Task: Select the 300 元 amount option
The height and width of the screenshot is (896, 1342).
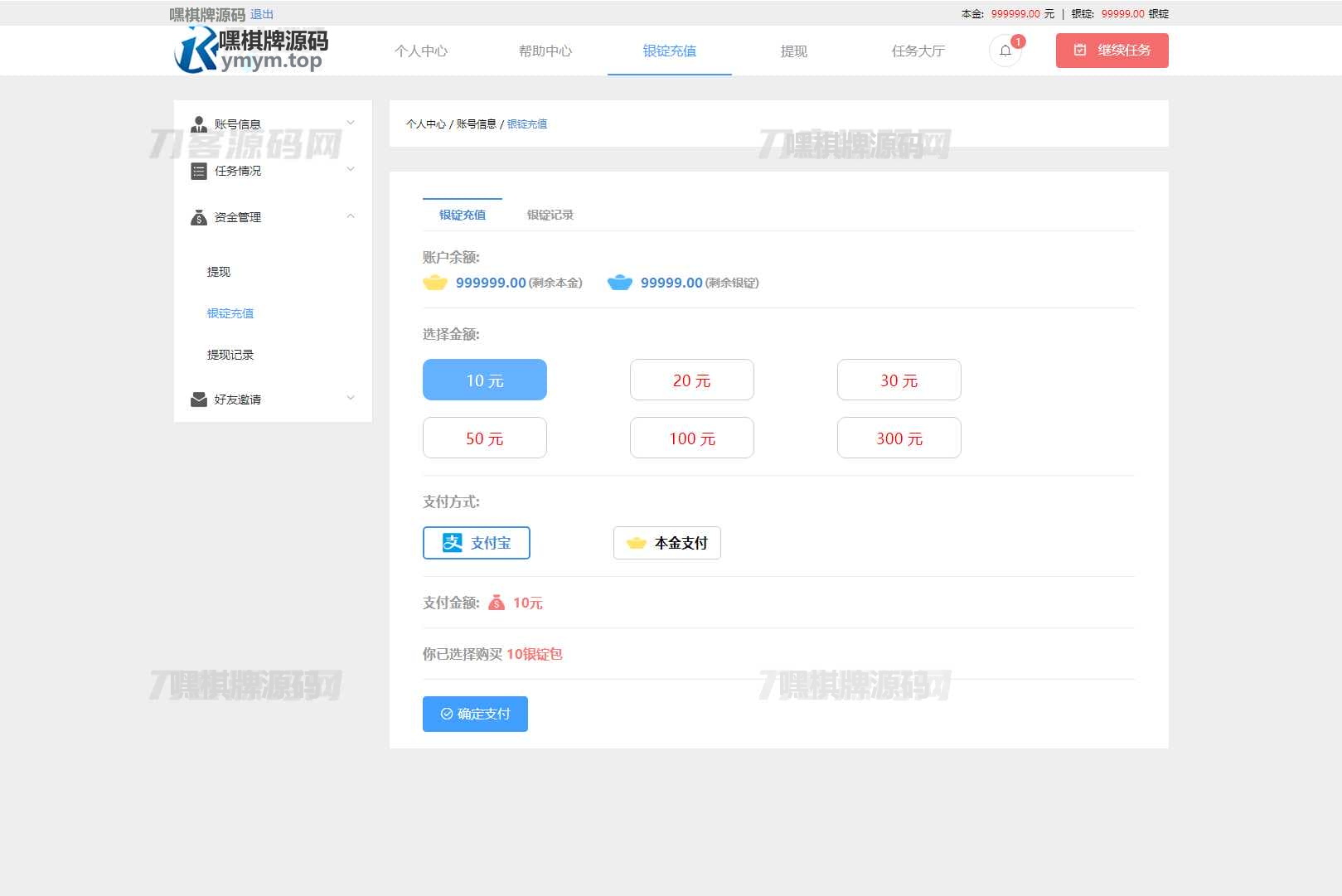Action: click(899, 438)
